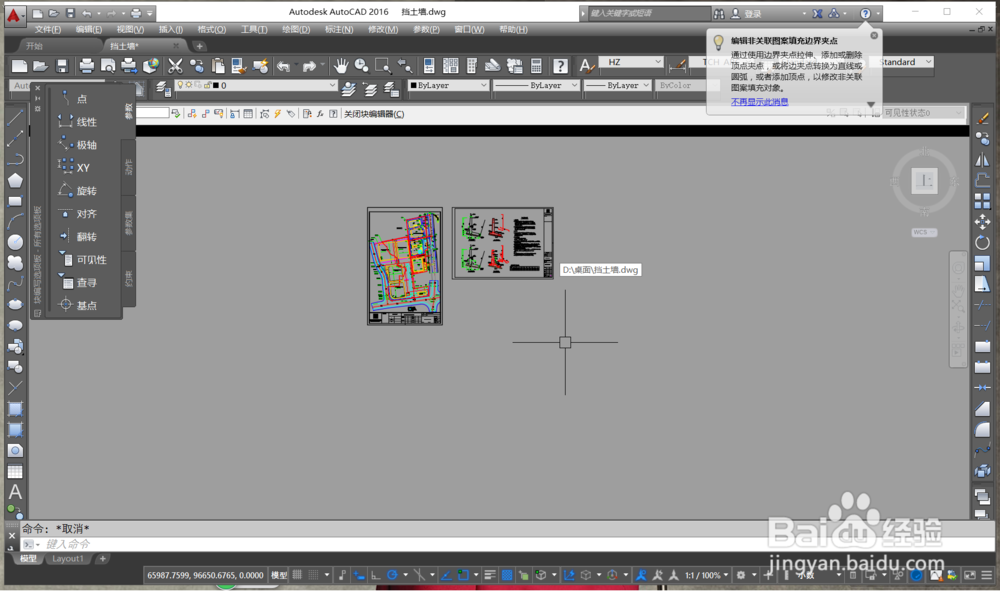The image size is (1000, 598).
Task: Select the Circle draw tool
Action: [x=15, y=242]
